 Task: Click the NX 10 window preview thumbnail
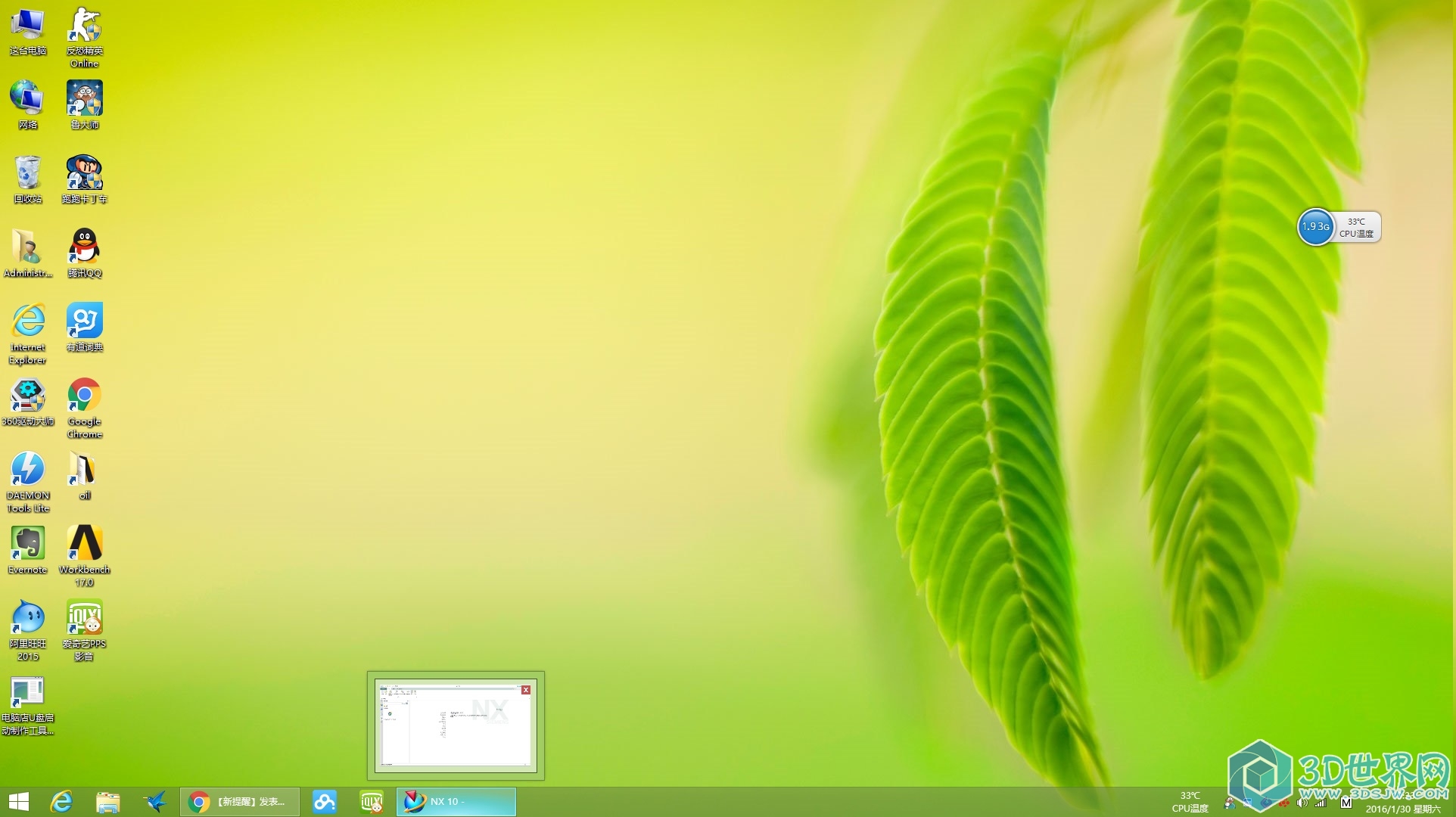pyautogui.click(x=456, y=725)
